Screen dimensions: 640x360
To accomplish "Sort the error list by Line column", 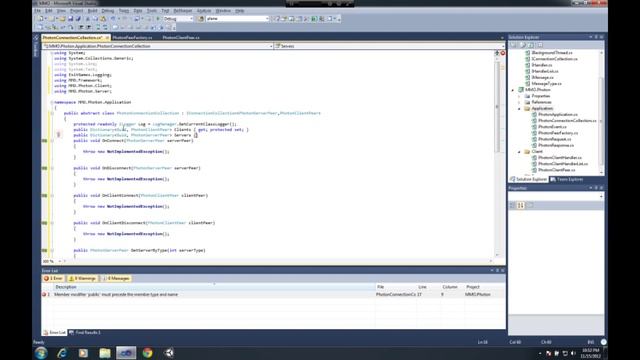I will (x=429, y=287).
